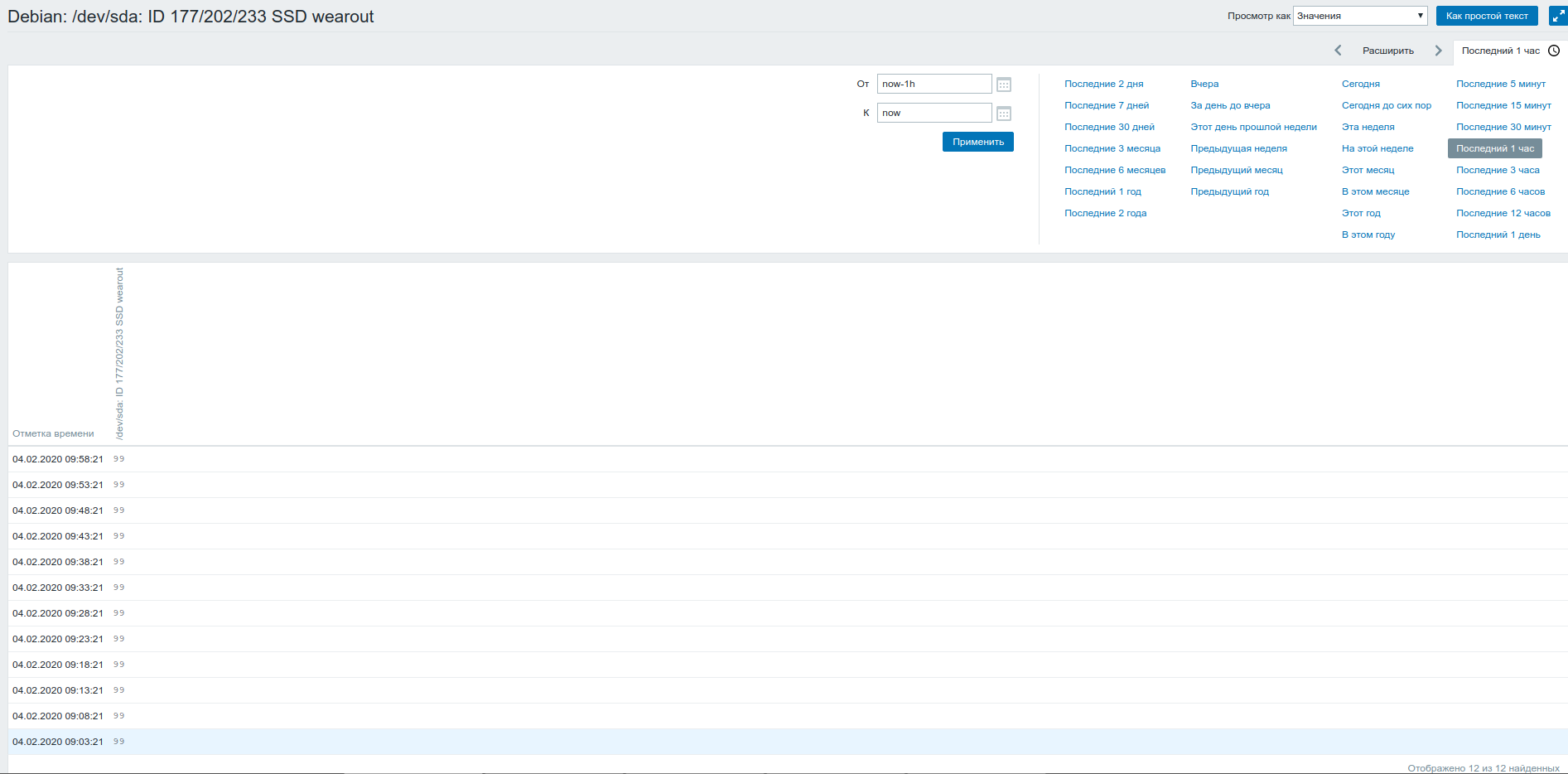Choose the Последние 30 дней range

pyautogui.click(x=1109, y=127)
